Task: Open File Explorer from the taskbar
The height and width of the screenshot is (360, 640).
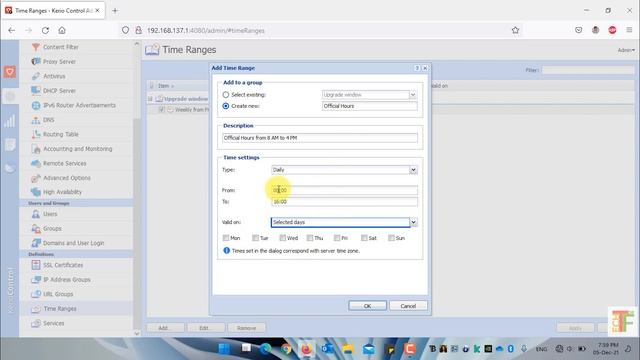Action: (x=348, y=349)
